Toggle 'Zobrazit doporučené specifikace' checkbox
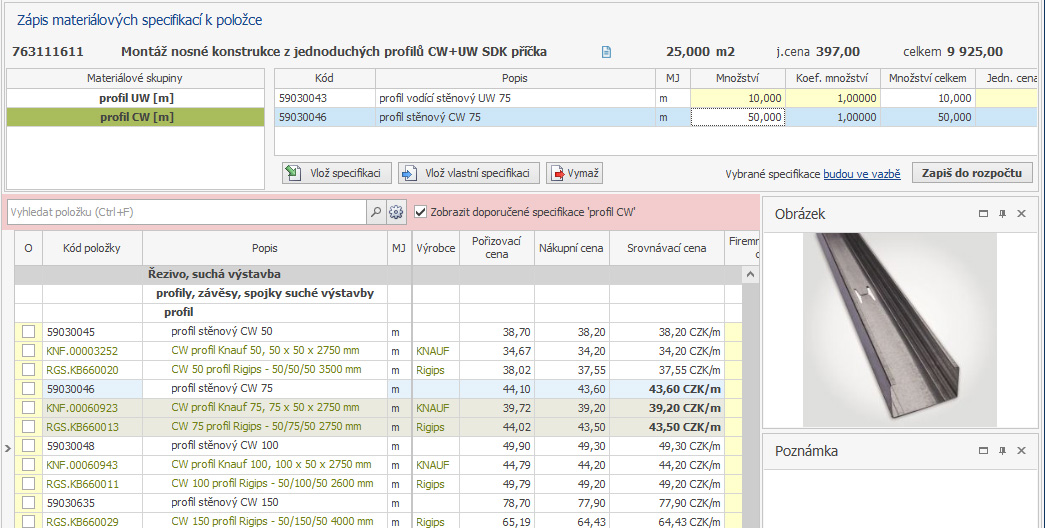Image resolution: width=1046 pixels, height=528 pixels. [421, 212]
